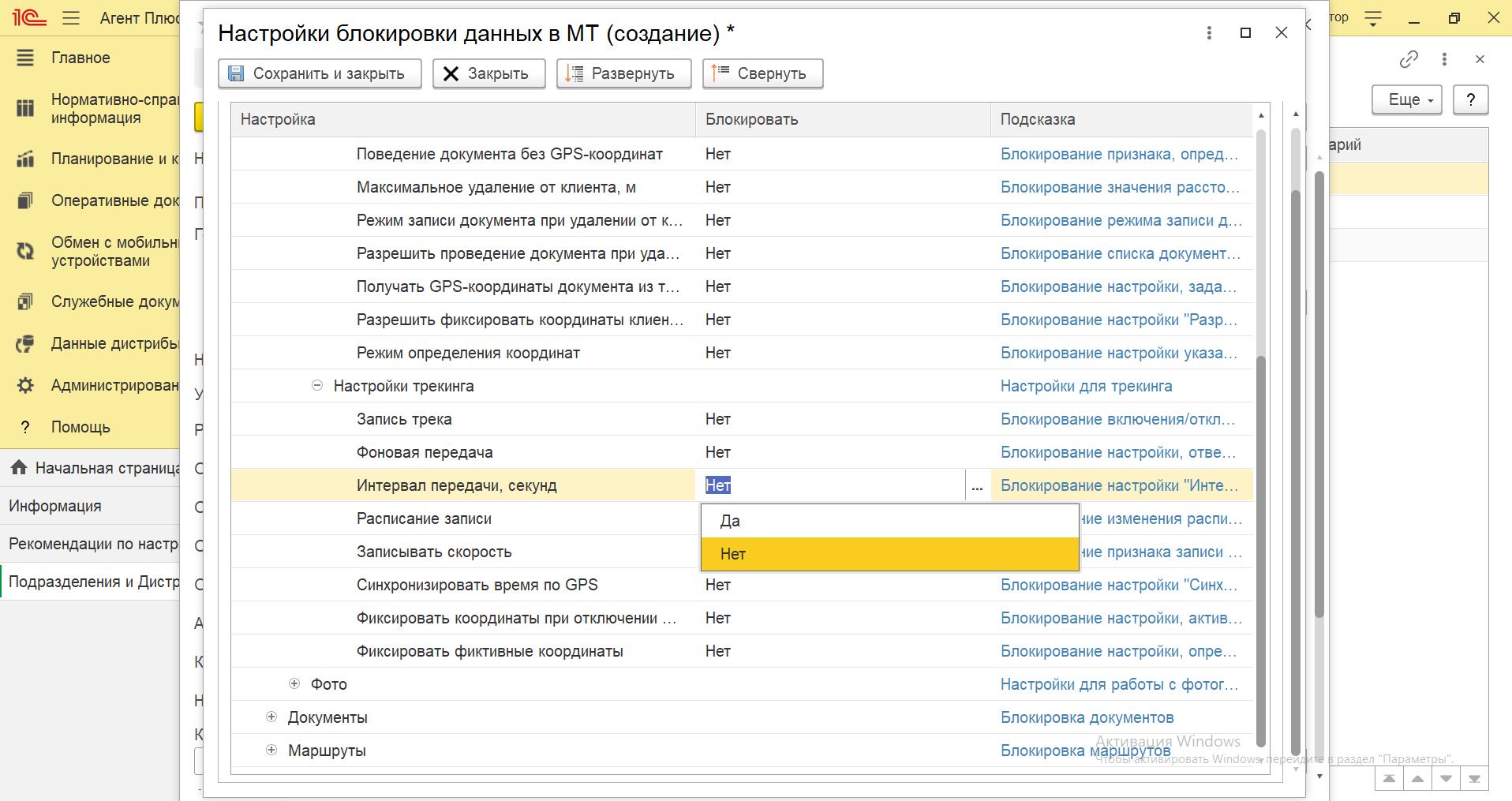Viewport: 1512px width, 801px height.
Task: Open Подразделения и Дистрибьюторы tab
Action: click(90, 582)
